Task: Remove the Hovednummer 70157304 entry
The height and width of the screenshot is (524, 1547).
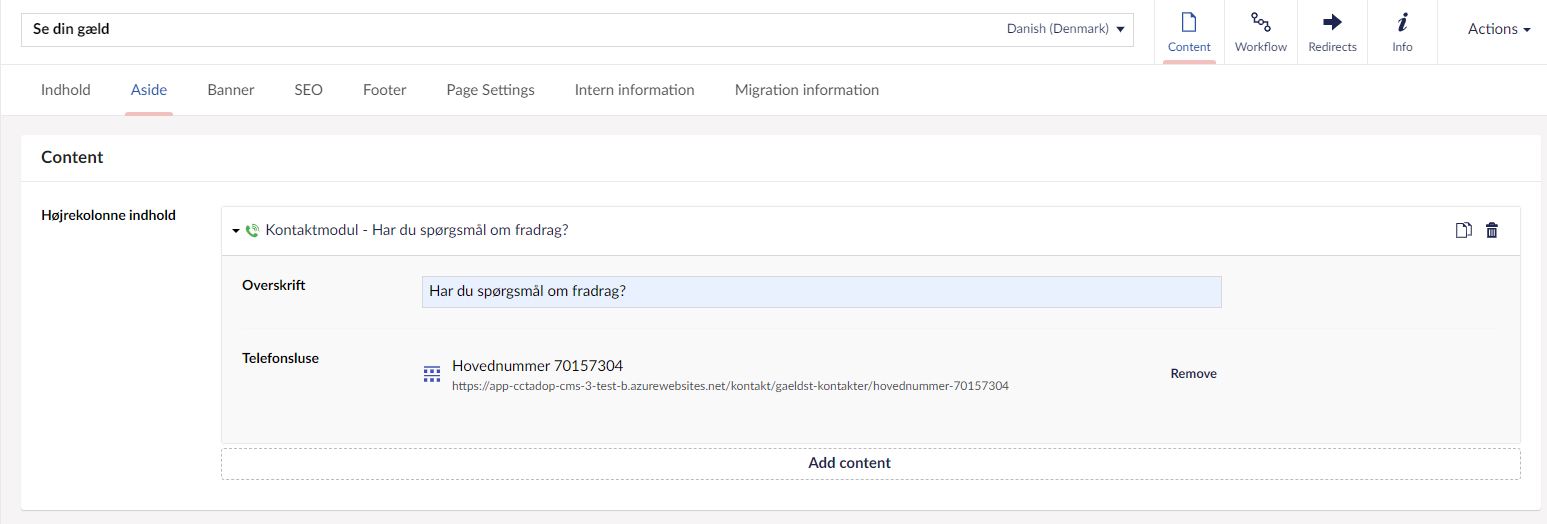Action: coord(1193,374)
